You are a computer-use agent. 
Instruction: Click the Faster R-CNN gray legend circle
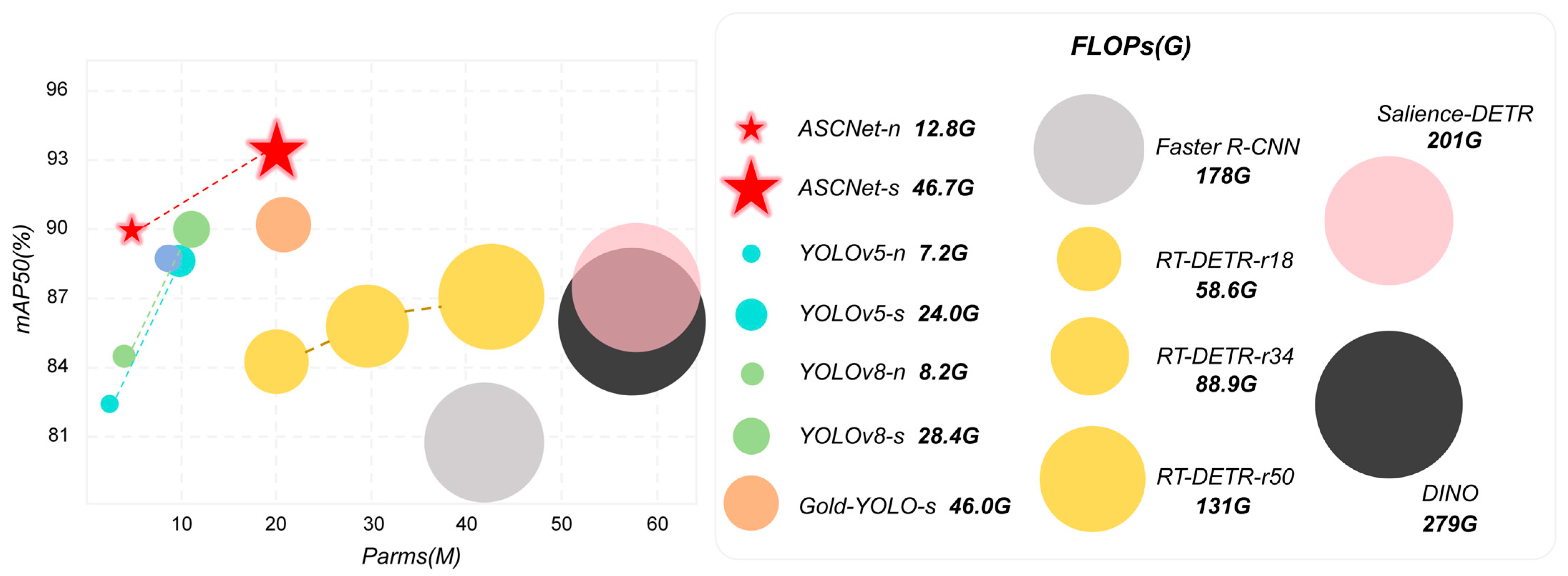coord(1089,149)
